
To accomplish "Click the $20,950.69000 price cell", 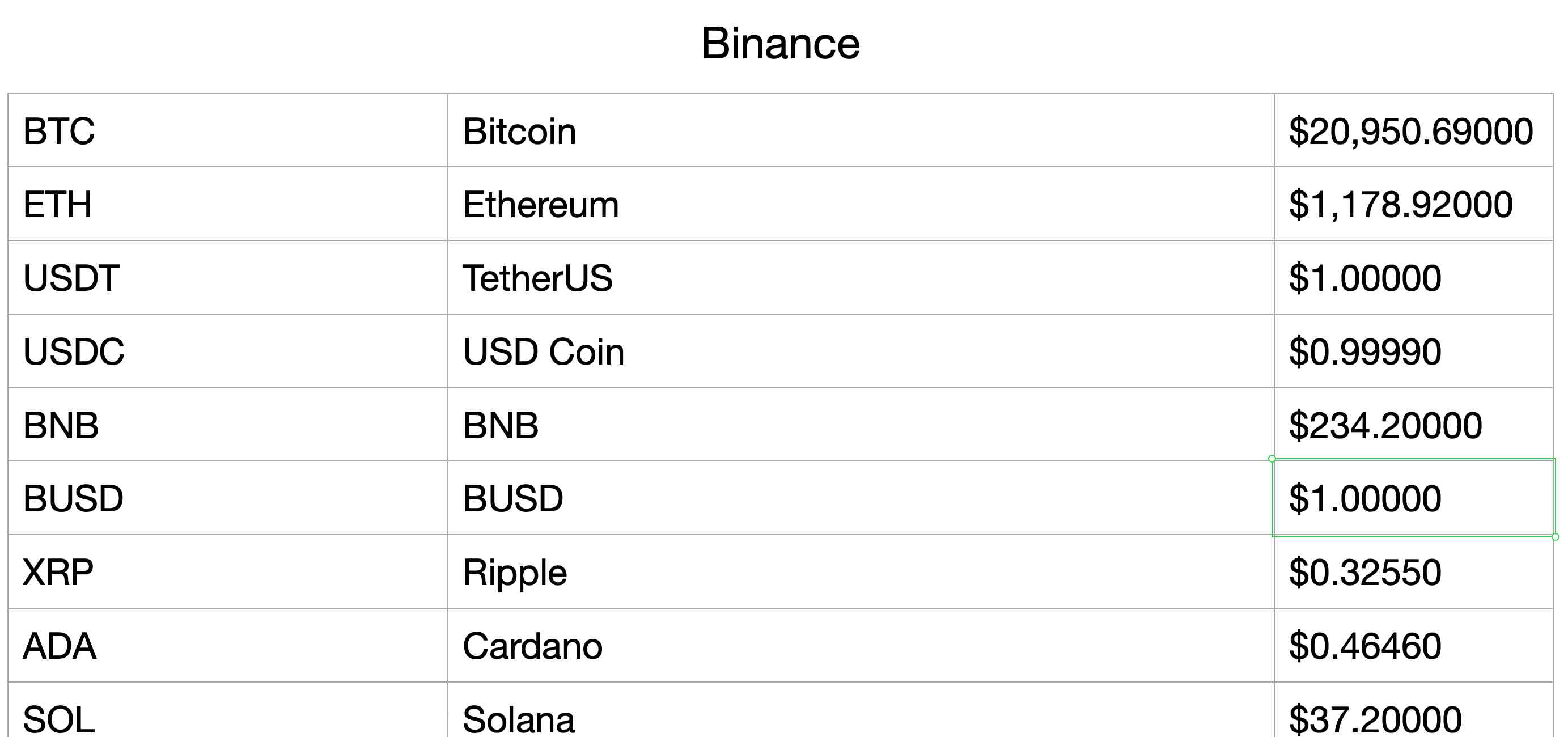I will (x=1412, y=131).
